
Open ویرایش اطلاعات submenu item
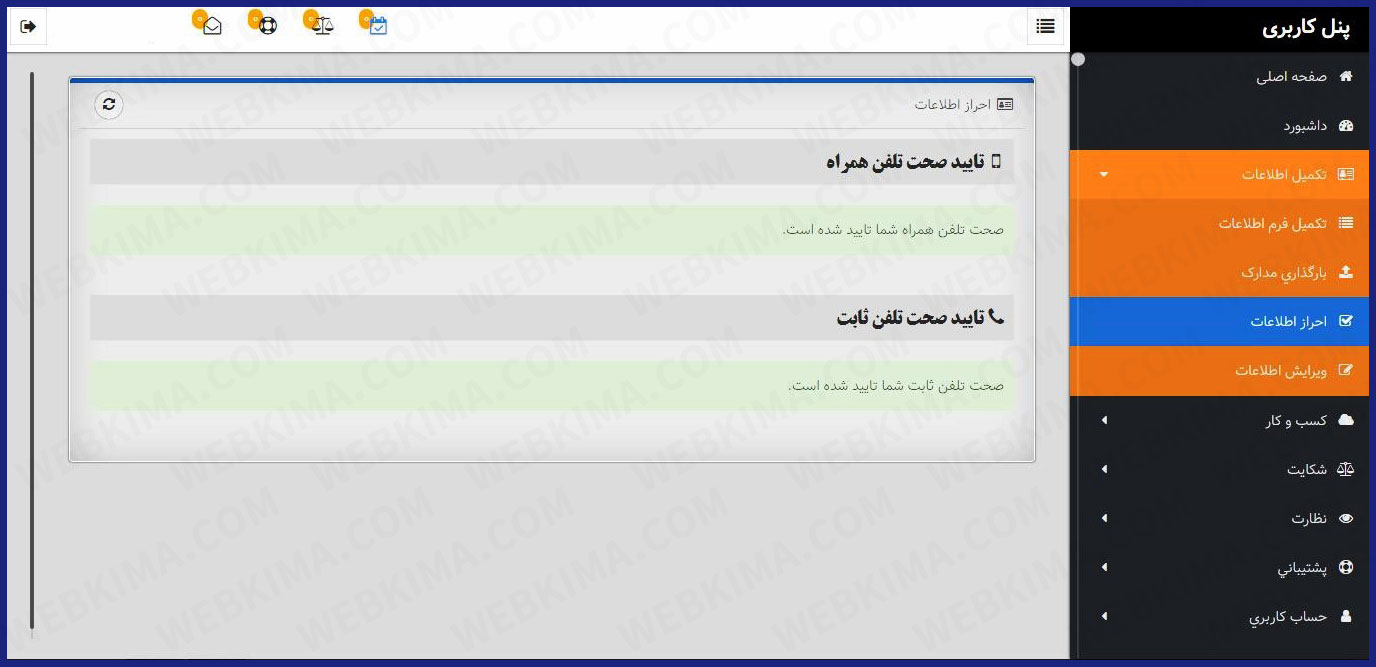(x=1219, y=370)
